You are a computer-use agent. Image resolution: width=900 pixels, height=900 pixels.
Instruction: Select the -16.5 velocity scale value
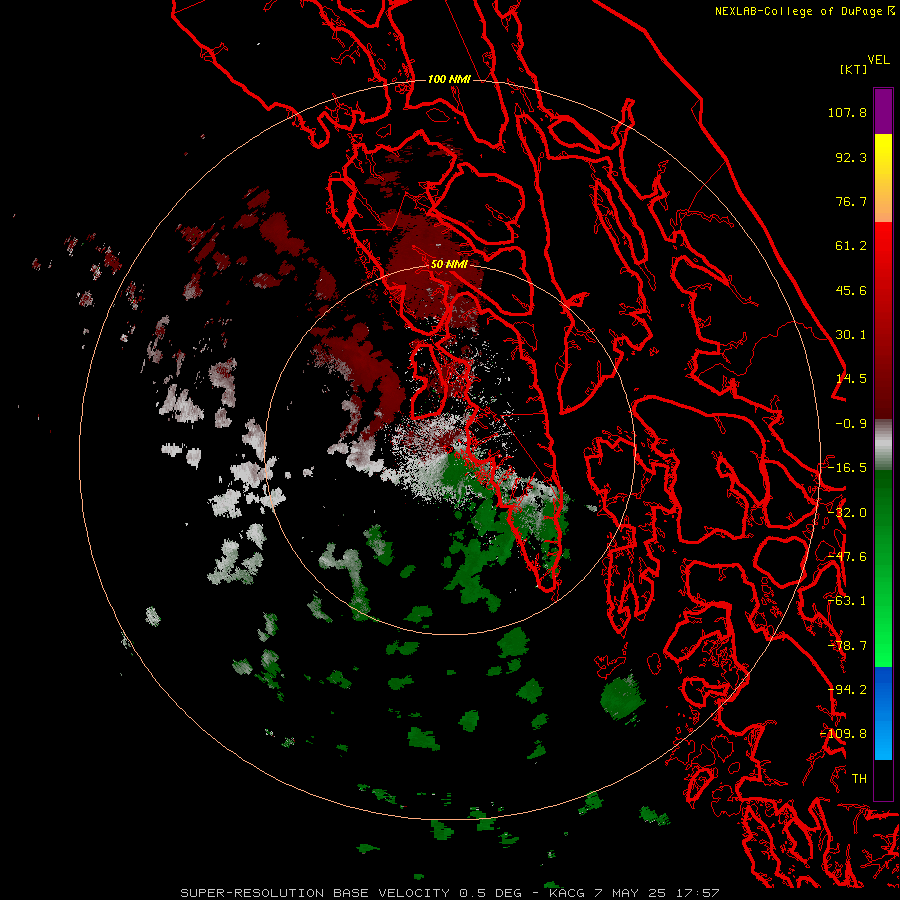click(x=847, y=468)
